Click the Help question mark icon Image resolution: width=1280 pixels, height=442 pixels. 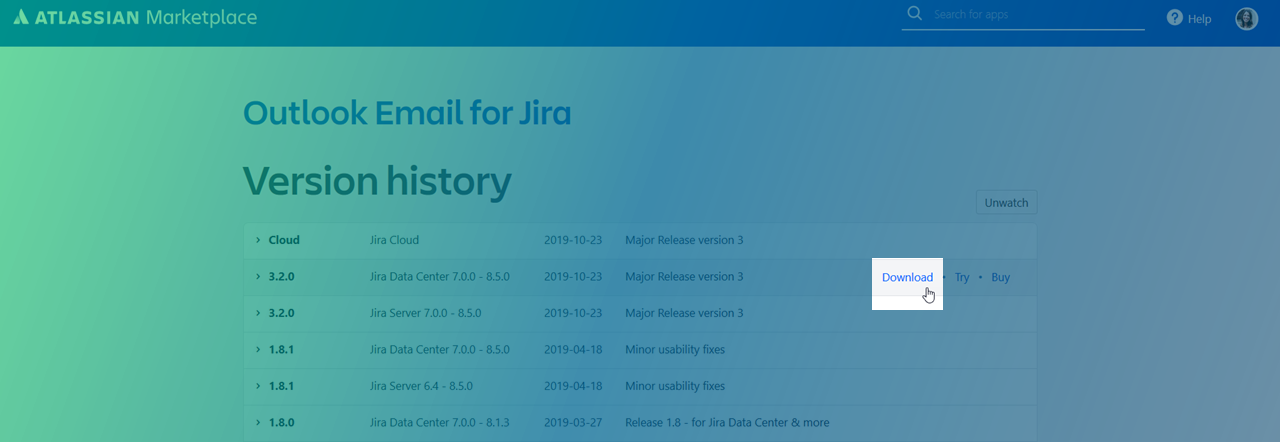(x=1174, y=18)
